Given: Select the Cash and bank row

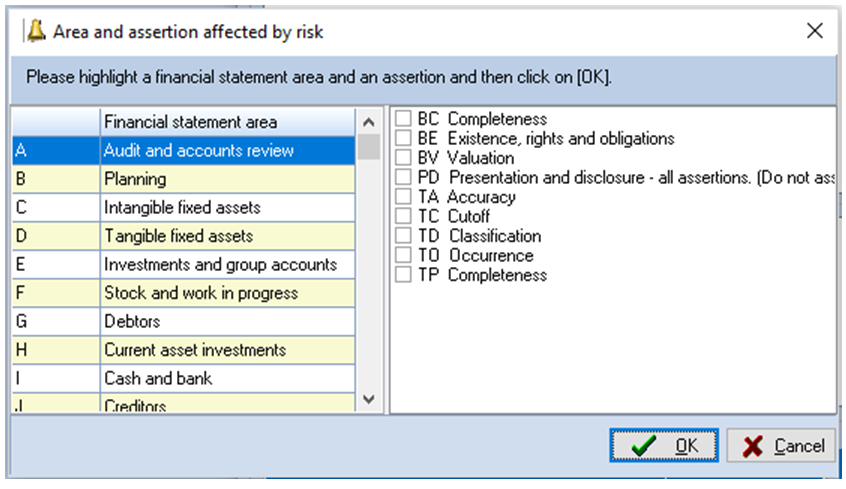Looking at the screenshot, I should point(183,378).
